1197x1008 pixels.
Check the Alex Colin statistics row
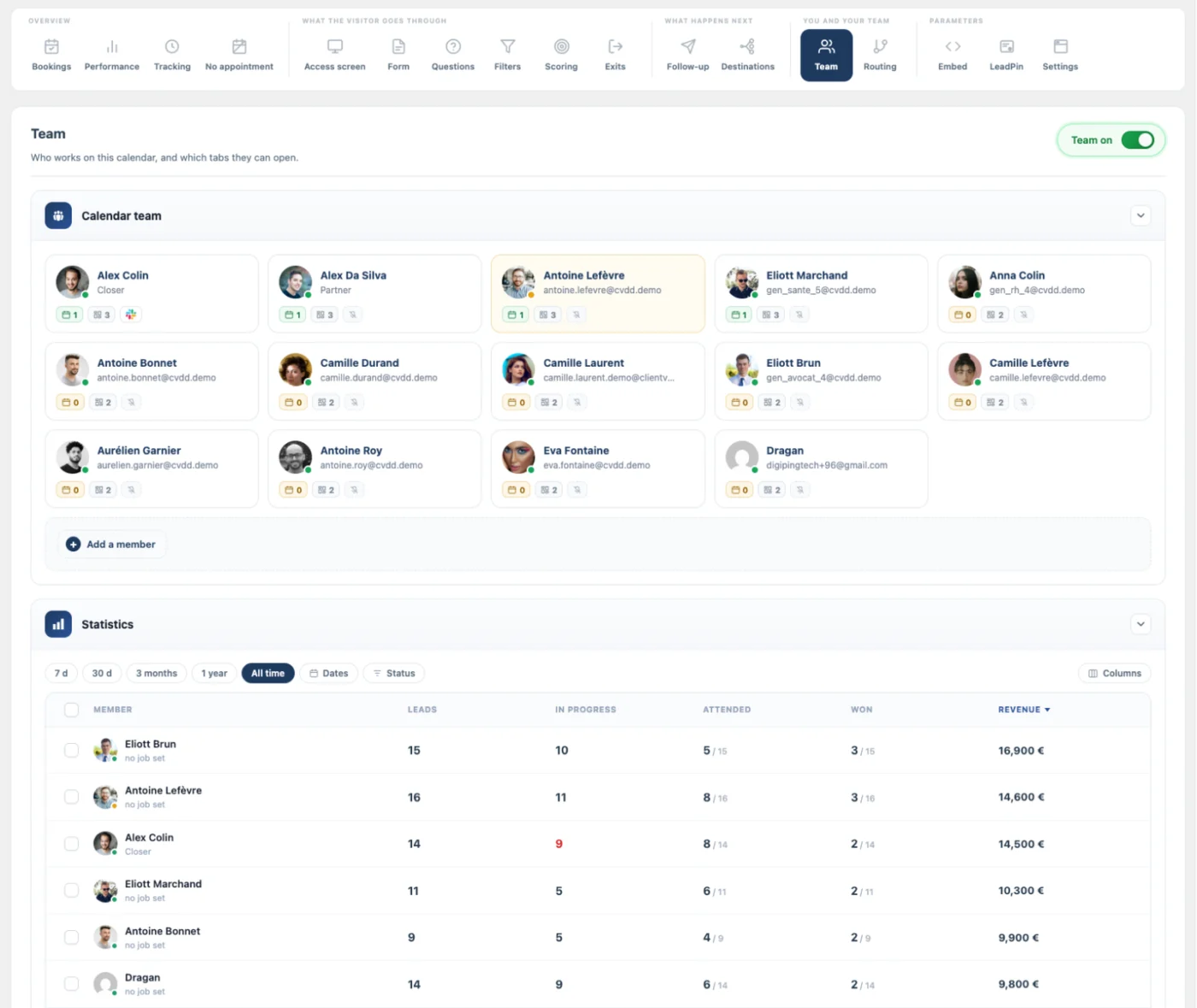(x=72, y=844)
